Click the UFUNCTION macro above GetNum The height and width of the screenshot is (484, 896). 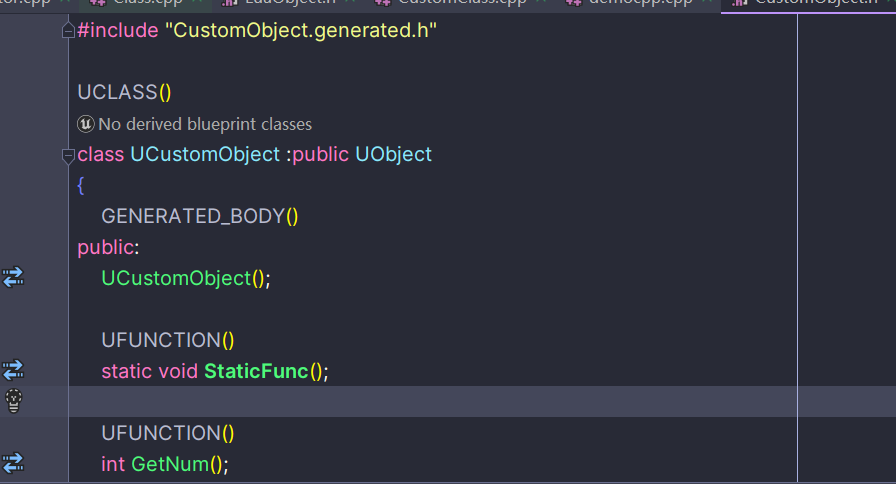pyautogui.click(x=161, y=433)
